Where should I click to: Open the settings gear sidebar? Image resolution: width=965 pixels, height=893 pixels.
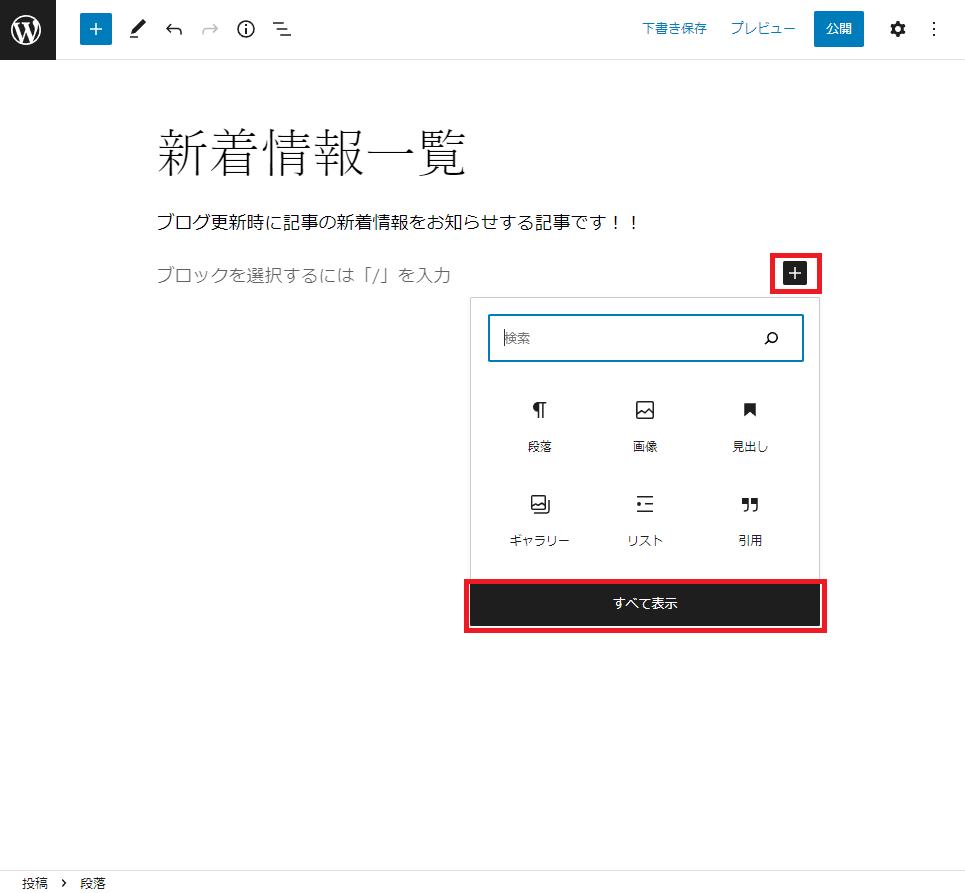898,29
